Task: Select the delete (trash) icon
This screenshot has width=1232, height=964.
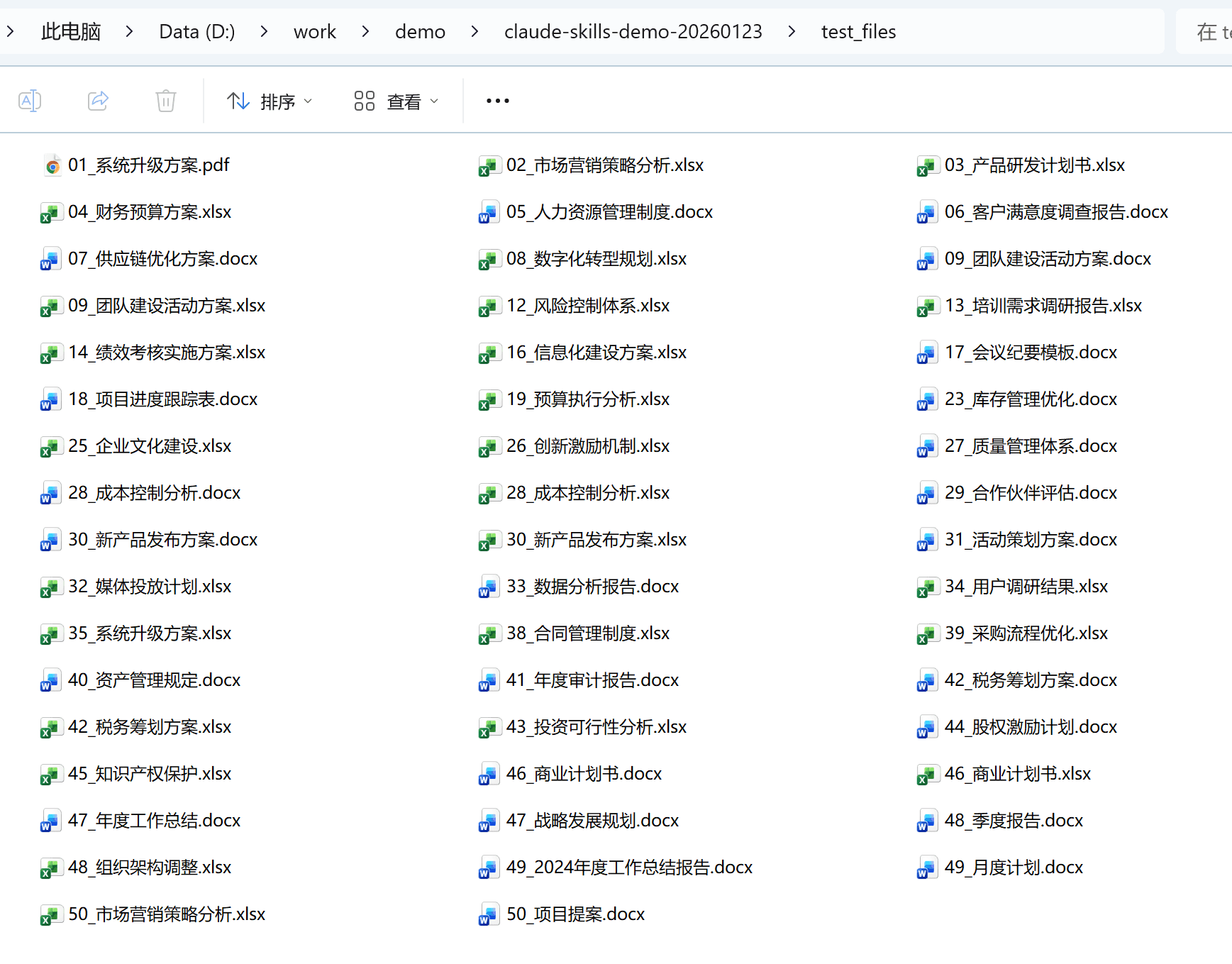Action: (165, 101)
